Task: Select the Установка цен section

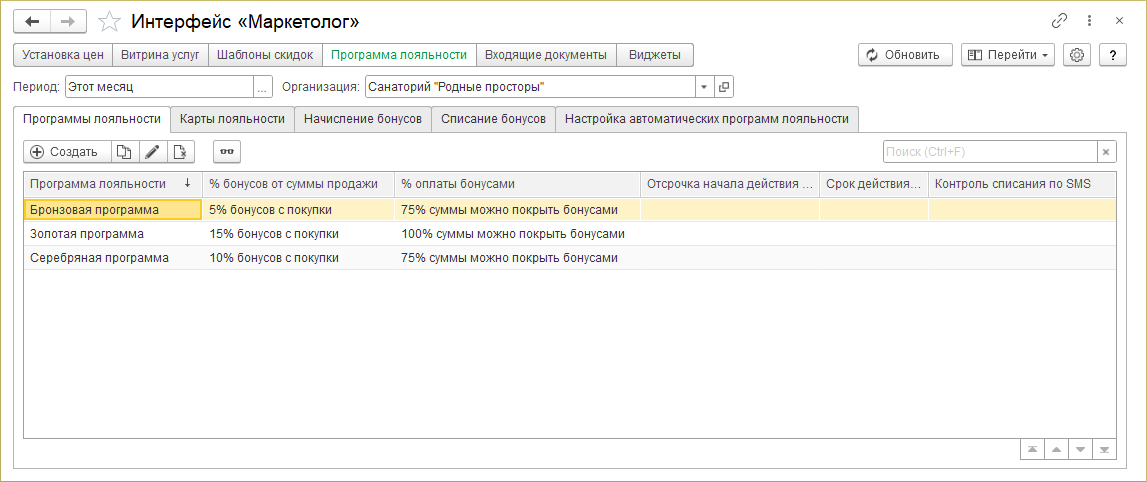Action: click(x=62, y=55)
